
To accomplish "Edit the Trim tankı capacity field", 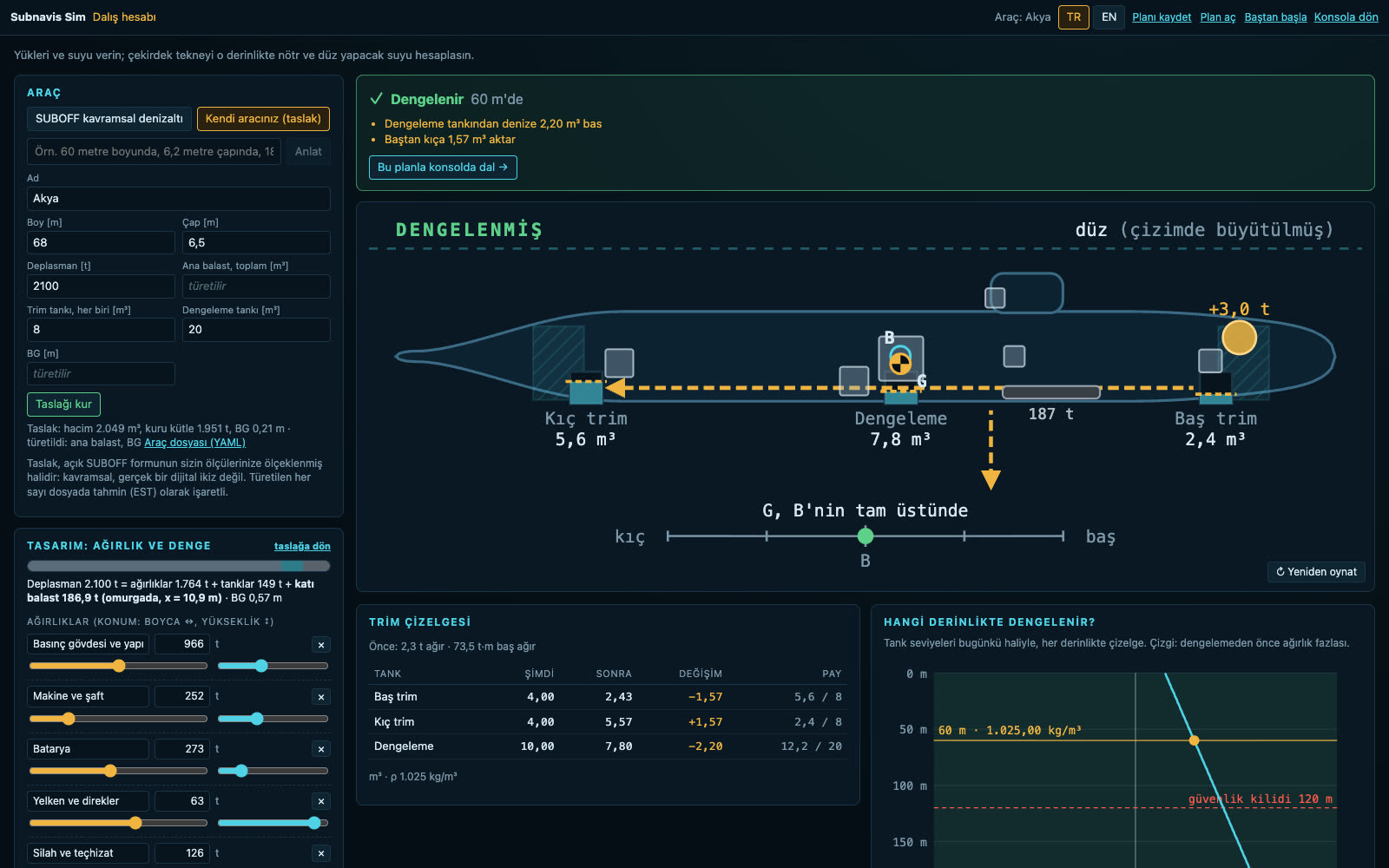I will (x=101, y=330).
